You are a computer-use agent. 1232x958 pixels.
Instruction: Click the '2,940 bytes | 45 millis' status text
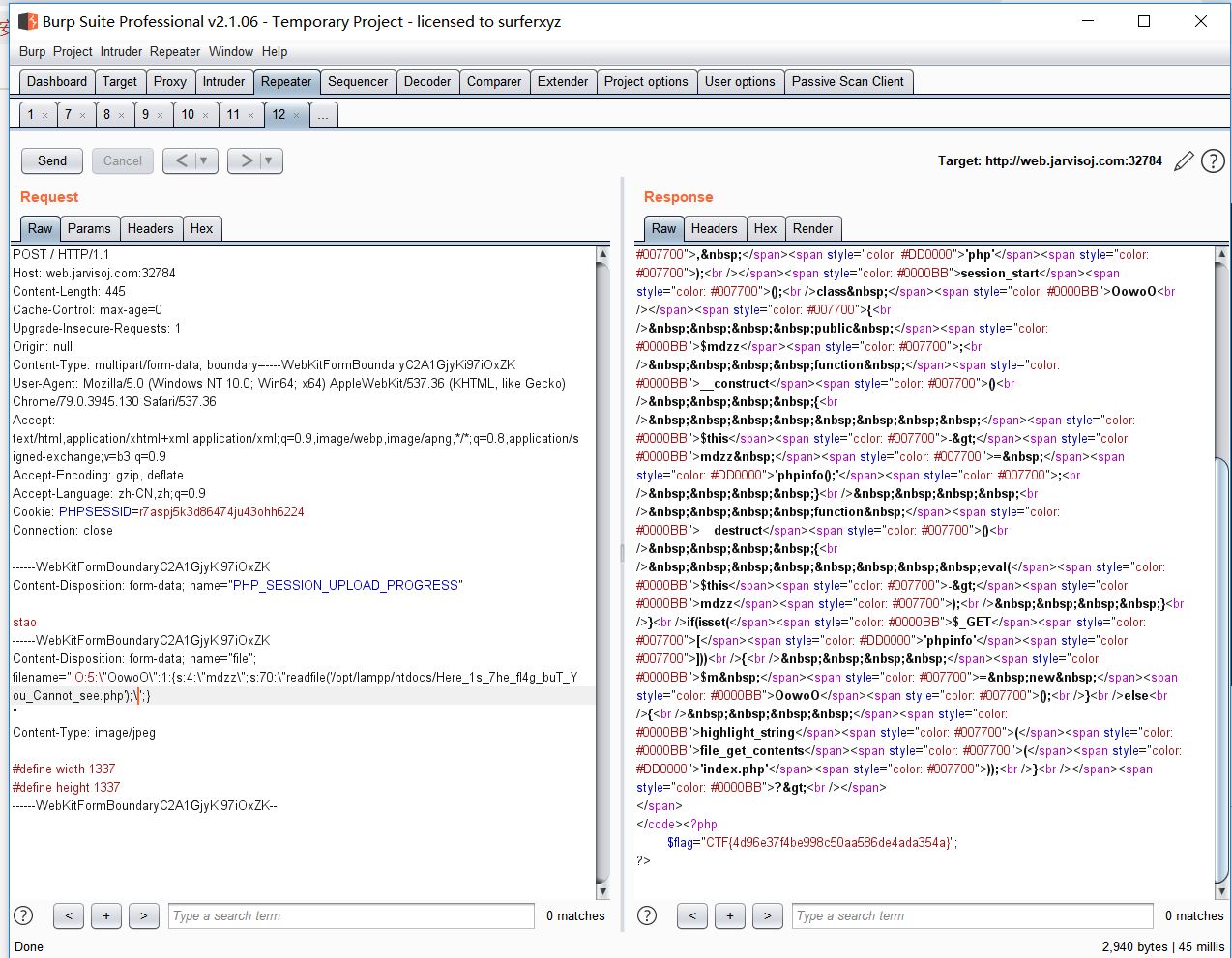[1163, 946]
